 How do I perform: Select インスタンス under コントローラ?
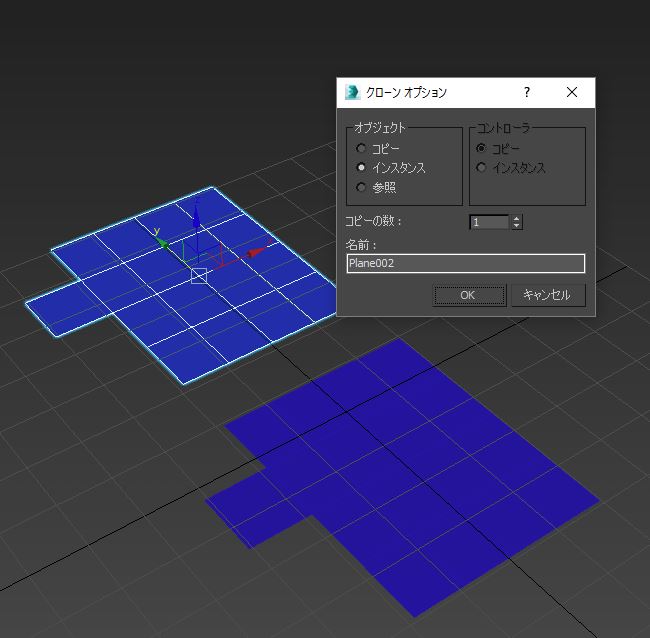(x=482, y=168)
